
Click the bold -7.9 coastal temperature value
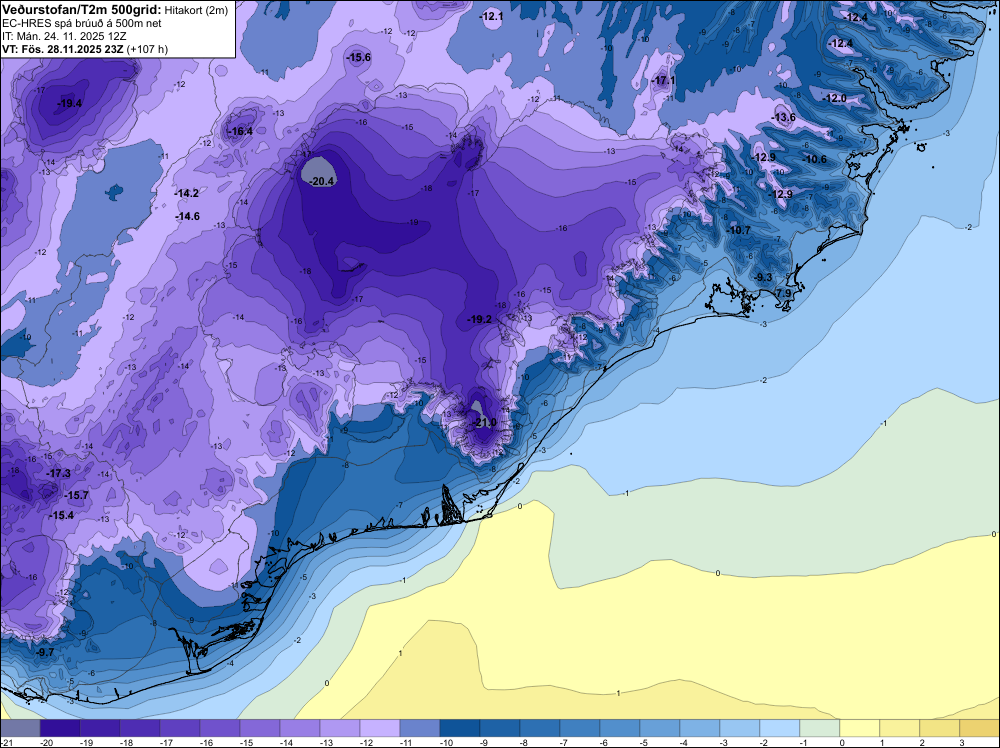pyautogui.click(x=783, y=293)
